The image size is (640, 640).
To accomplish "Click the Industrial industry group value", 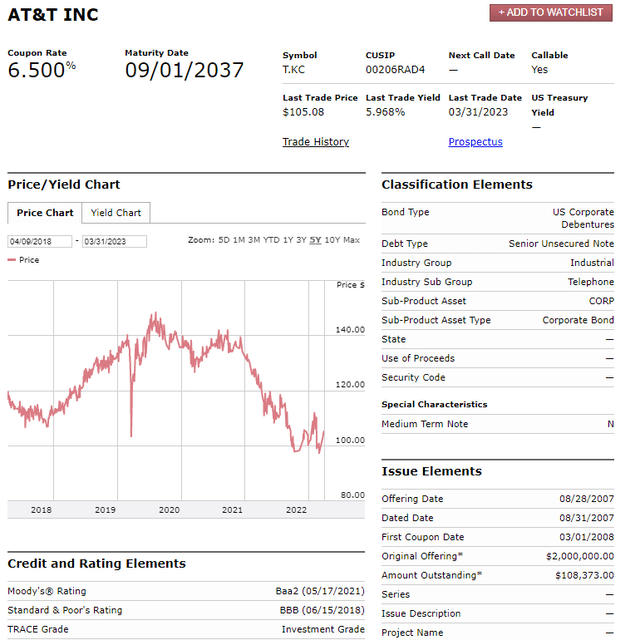I will [x=592, y=263].
